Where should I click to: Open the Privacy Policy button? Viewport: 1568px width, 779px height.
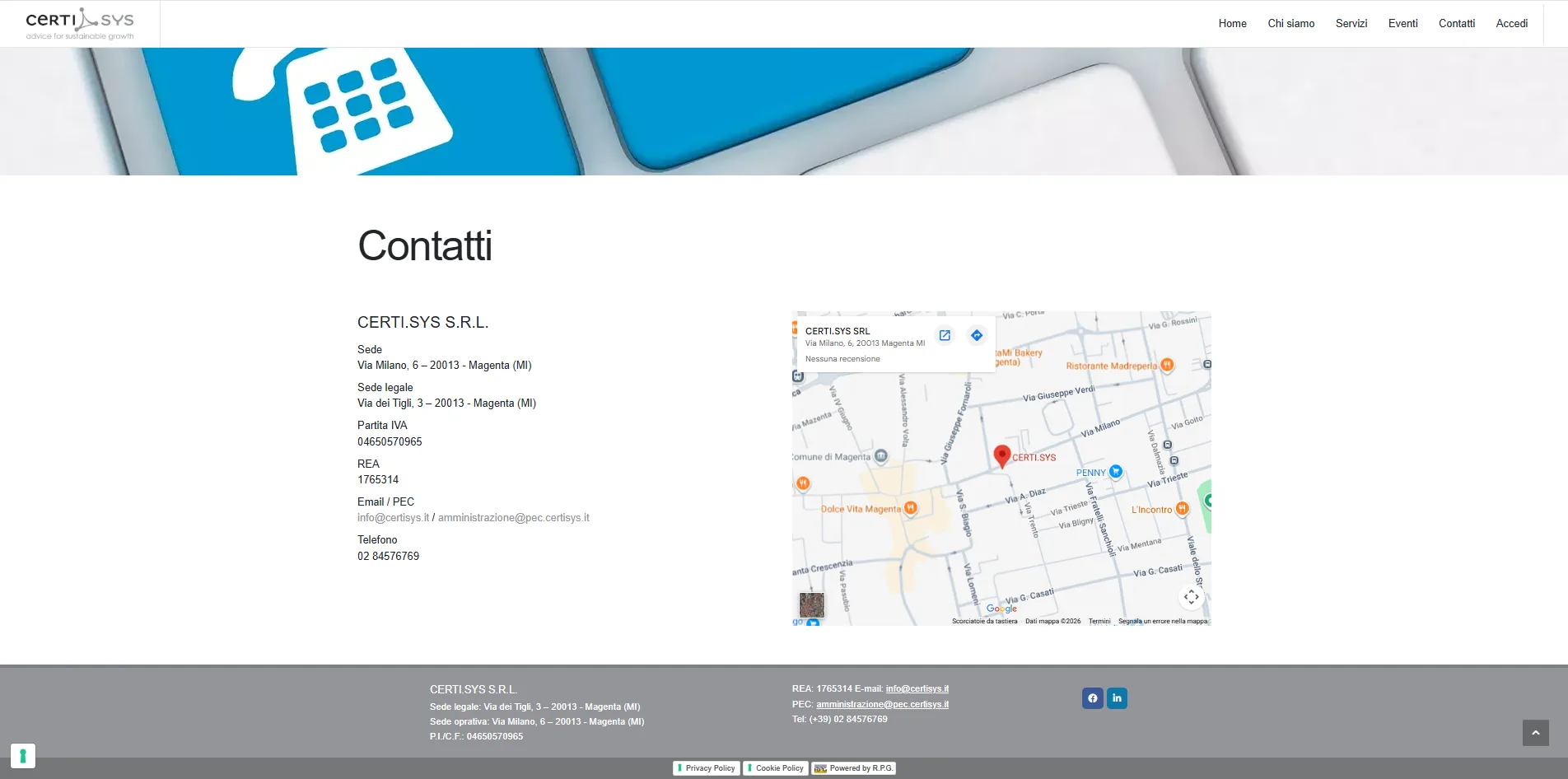tap(706, 768)
